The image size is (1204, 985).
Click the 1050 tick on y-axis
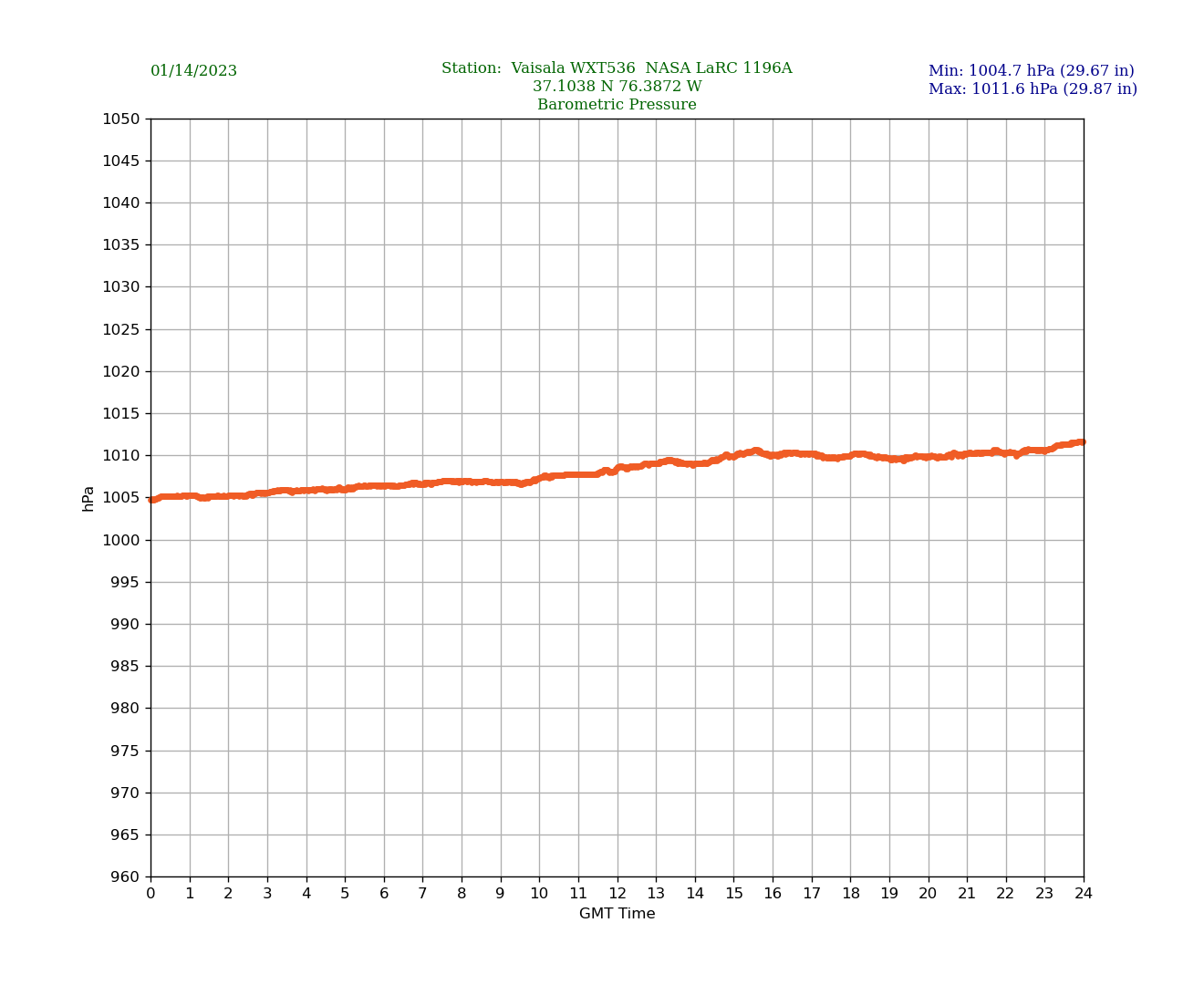(x=120, y=119)
